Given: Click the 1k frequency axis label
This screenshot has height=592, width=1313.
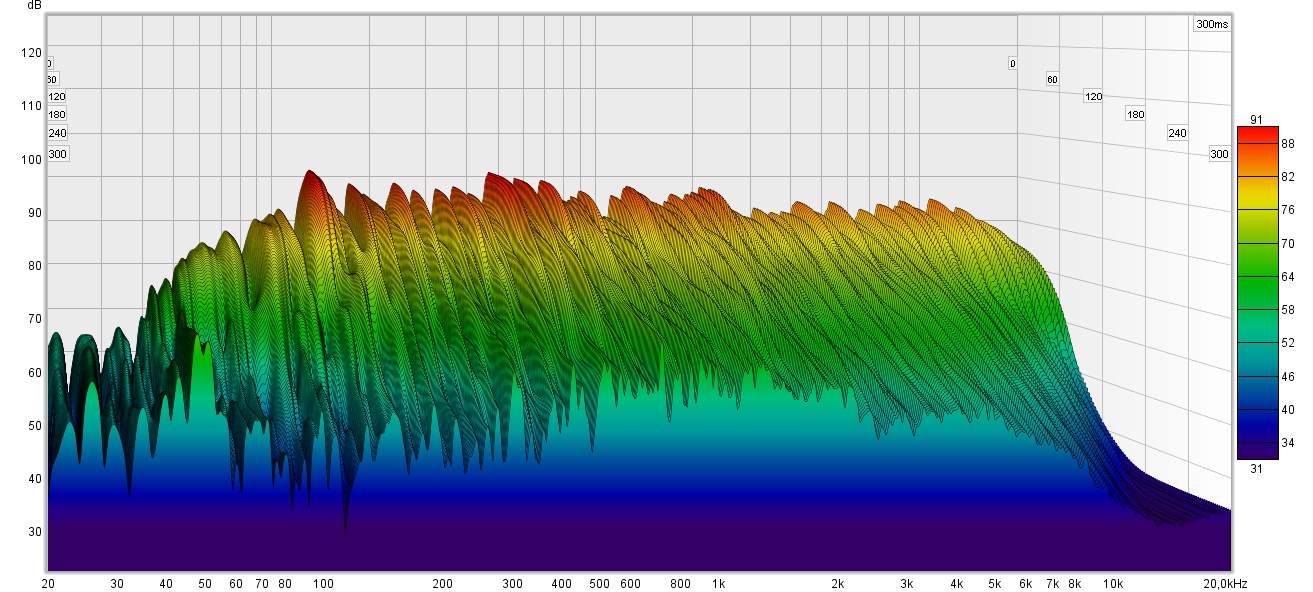Looking at the screenshot, I should tap(719, 583).
